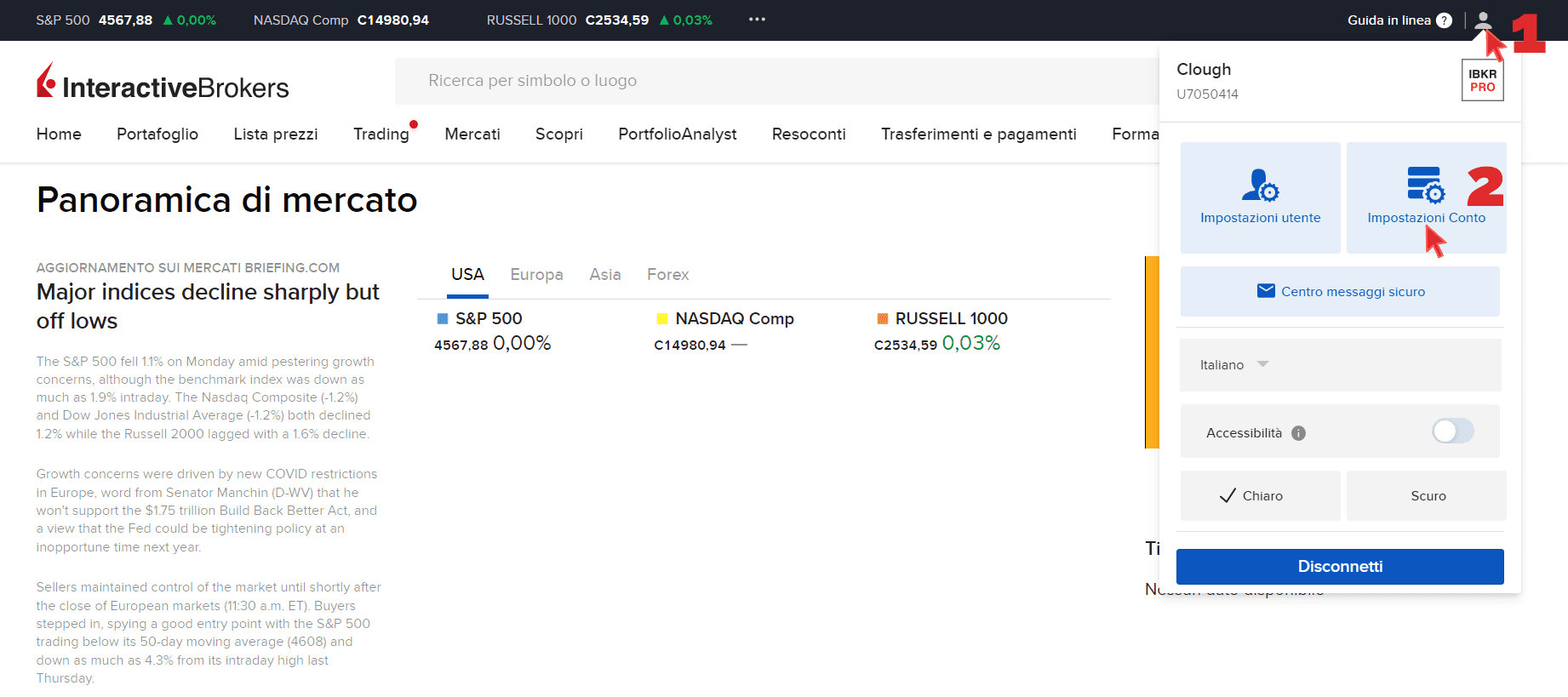Select NASDAQ Comp index in market overview
This screenshot has height=697, width=1568.
point(735,319)
